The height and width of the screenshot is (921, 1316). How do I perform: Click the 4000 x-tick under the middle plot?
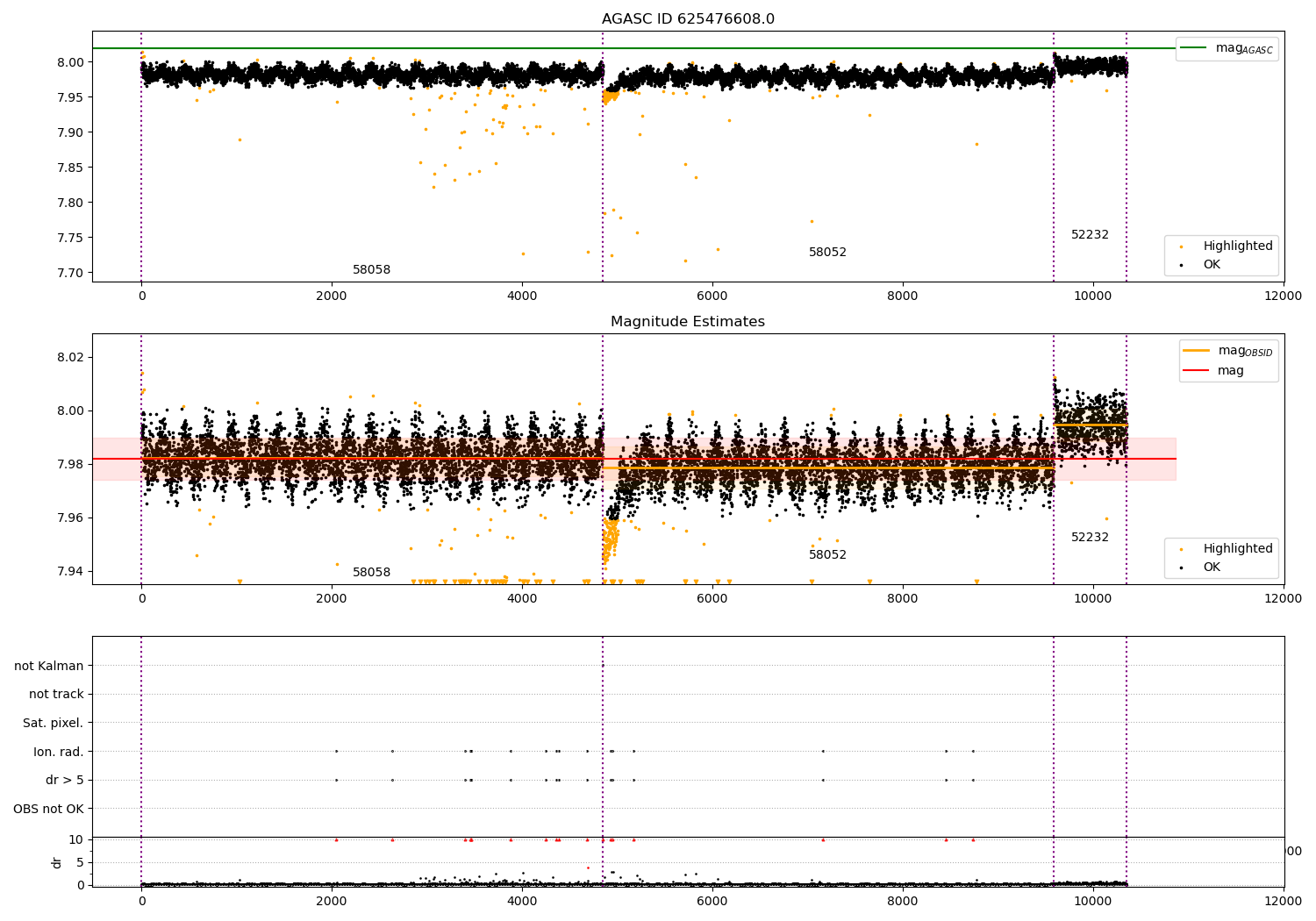[x=522, y=598]
